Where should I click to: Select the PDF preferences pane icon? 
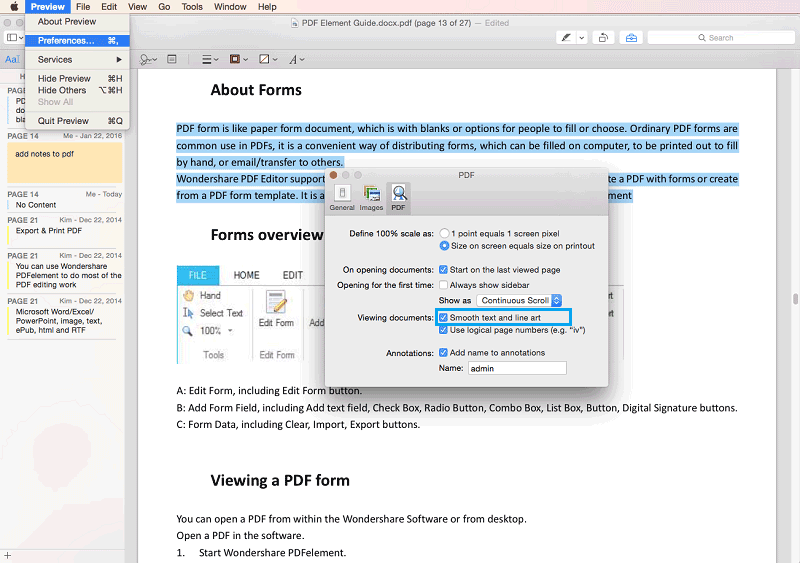pyautogui.click(x=398, y=198)
